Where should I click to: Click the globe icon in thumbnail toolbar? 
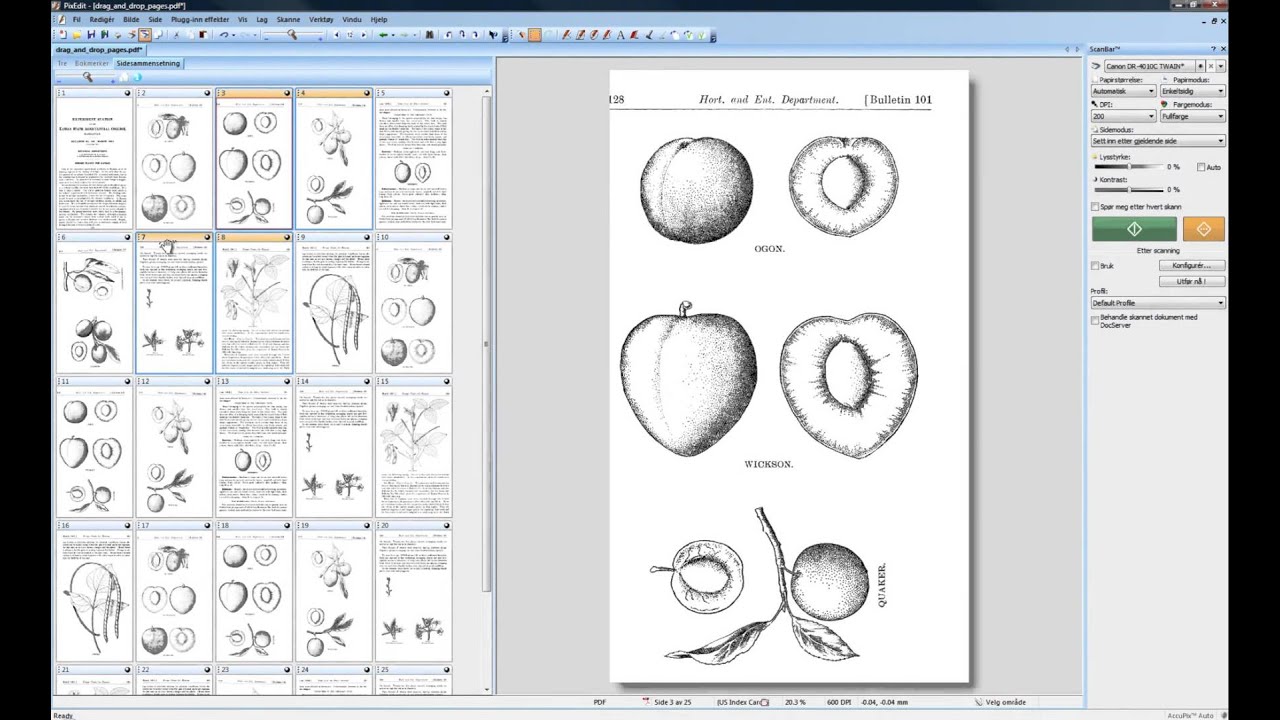pyautogui.click(x=137, y=77)
